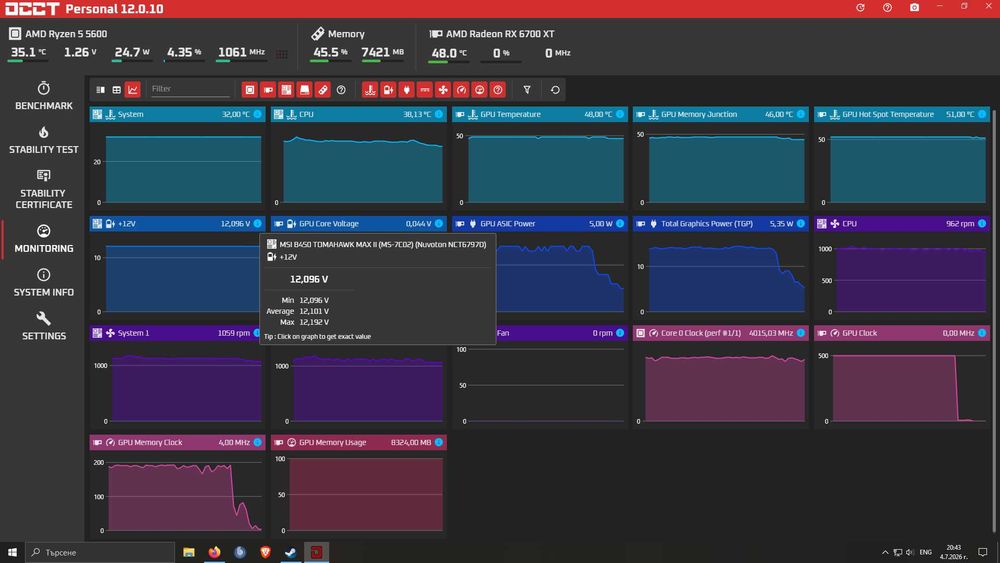Viewport: 1000px width, 563px height.
Task: Open the Benchmark section
Action: tap(43, 96)
